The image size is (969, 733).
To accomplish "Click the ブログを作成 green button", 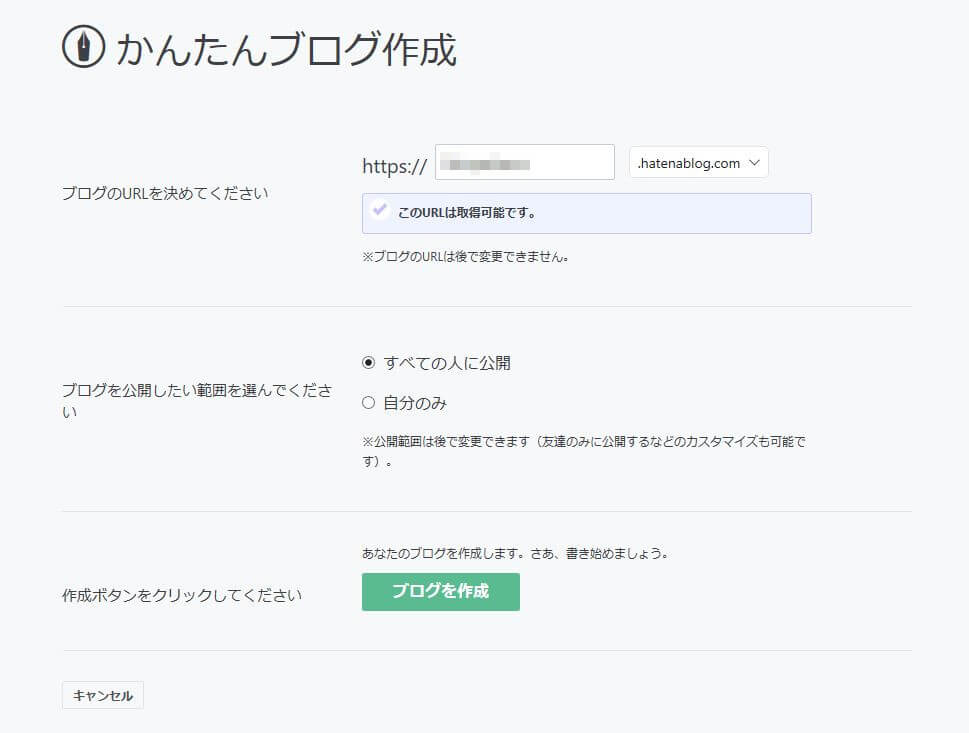I will (441, 591).
